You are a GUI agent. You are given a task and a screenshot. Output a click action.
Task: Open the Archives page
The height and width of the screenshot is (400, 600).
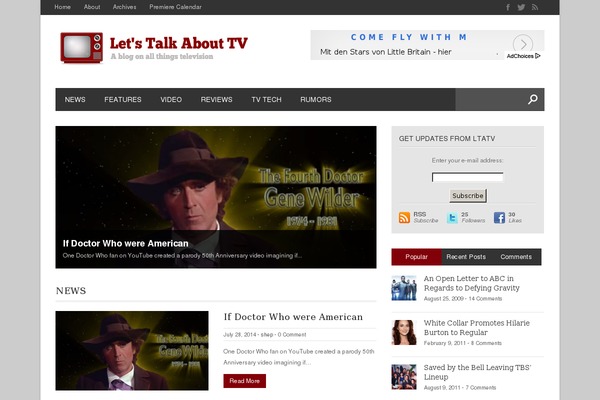tap(124, 7)
